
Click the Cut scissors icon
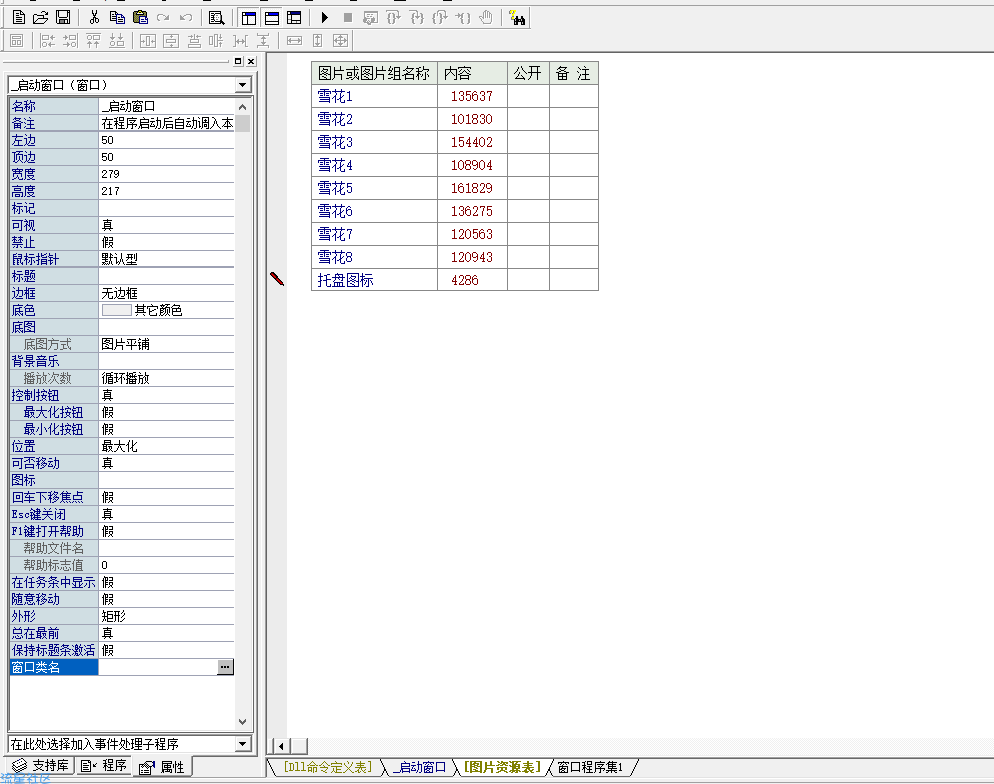click(x=94, y=17)
